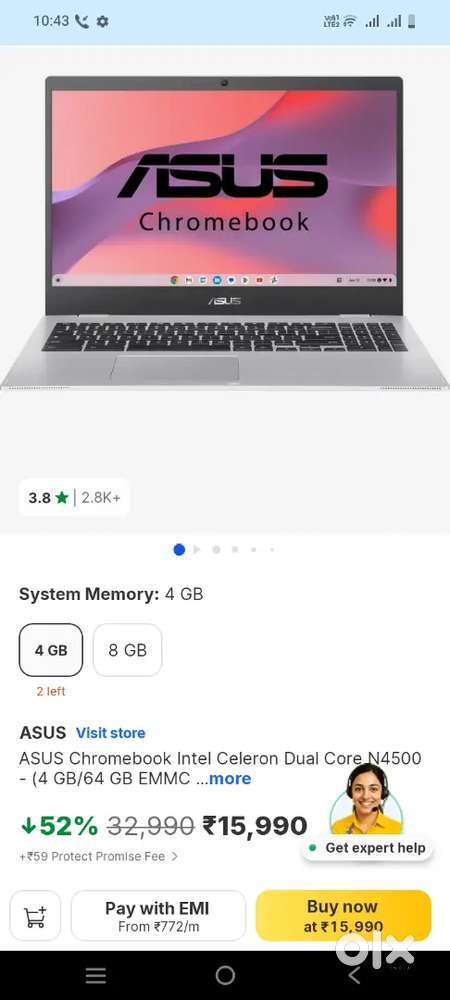Tap the phone call status icon
Viewport: 450px width, 1000px height.
pyautogui.click(x=82, y=21)
